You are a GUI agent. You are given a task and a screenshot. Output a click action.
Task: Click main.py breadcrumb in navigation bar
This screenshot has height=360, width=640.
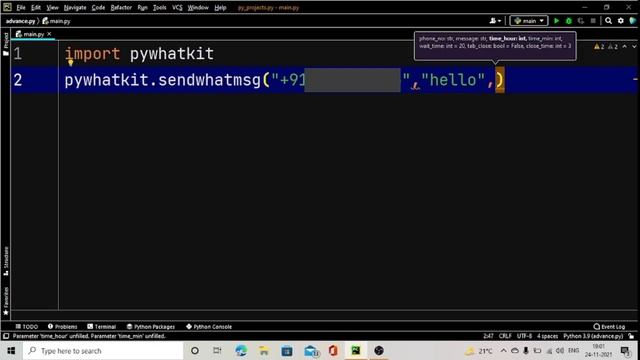tap(56, 21)
